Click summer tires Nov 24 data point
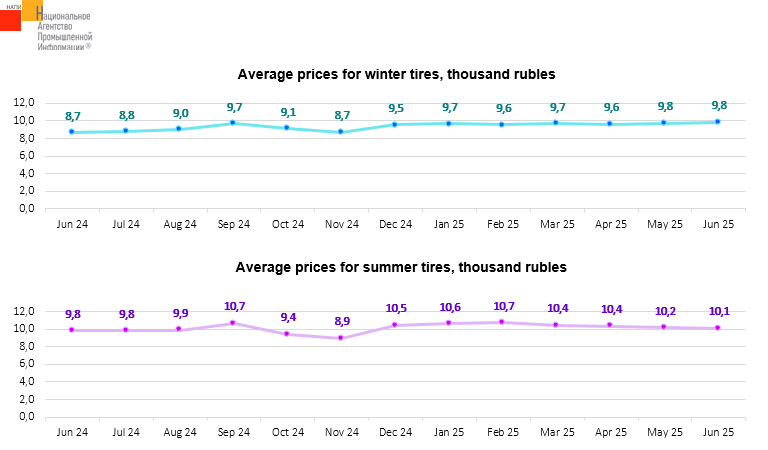Screen dimensions: 768x450 (x=341, y=338)
